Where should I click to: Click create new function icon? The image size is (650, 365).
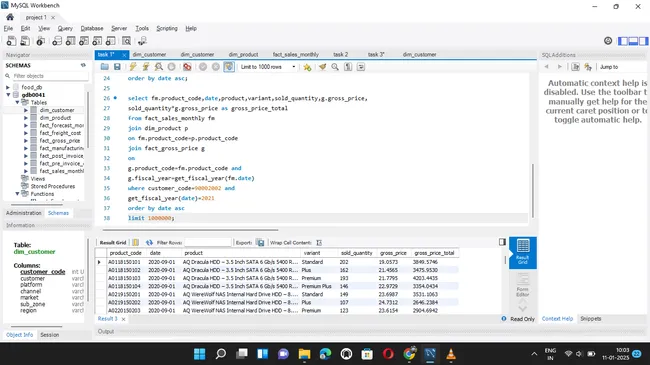point(110,41)
